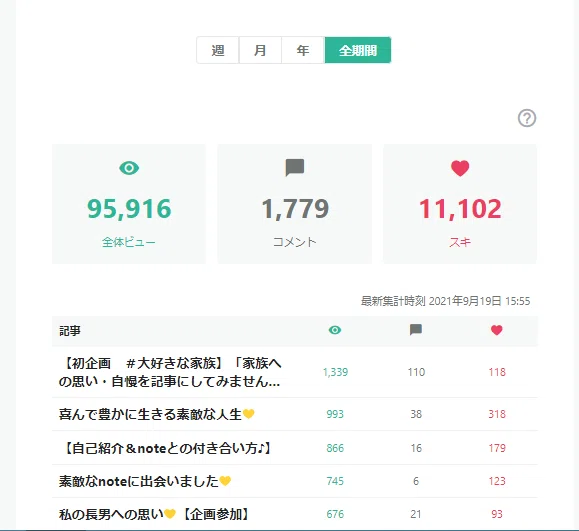The height and width of the screenshot is (531, 579).
Task: Click the comment bubble icon in コメント card
Action: tap(295, 168)
